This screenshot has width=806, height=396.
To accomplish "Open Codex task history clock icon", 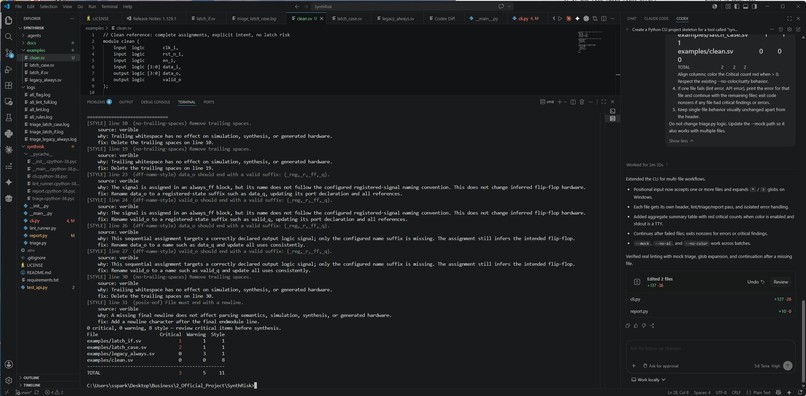I will (x=782, y=29).
